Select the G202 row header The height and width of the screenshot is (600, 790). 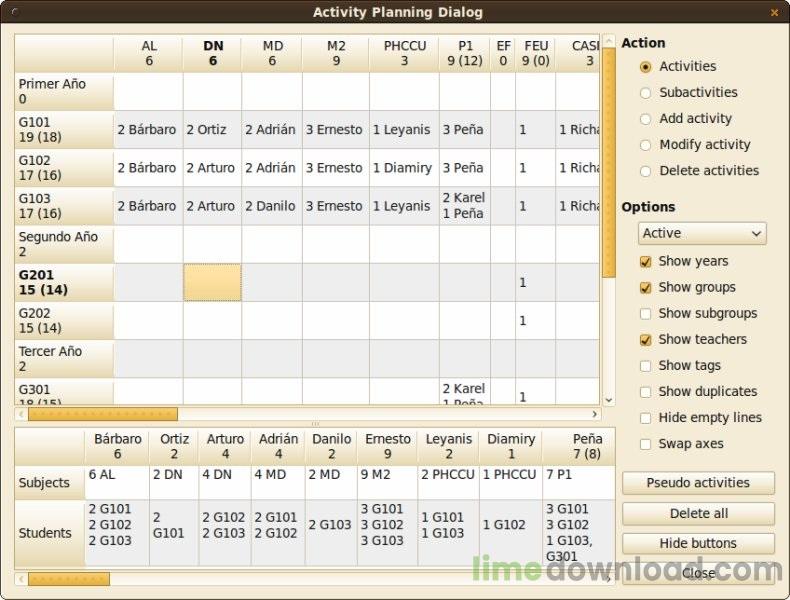pyautogui.click(x=64, y=321)
